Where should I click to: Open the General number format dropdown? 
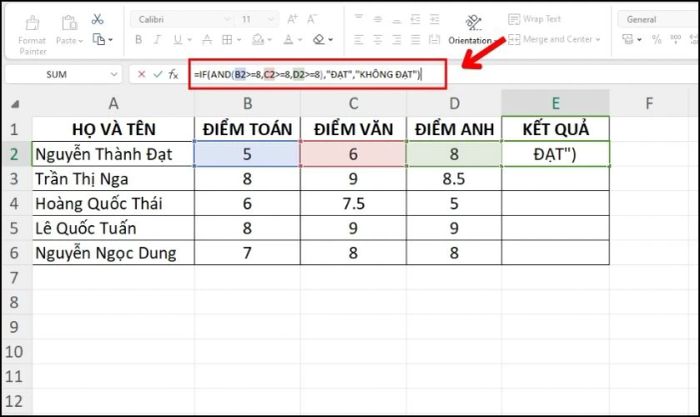coord(658,19)
